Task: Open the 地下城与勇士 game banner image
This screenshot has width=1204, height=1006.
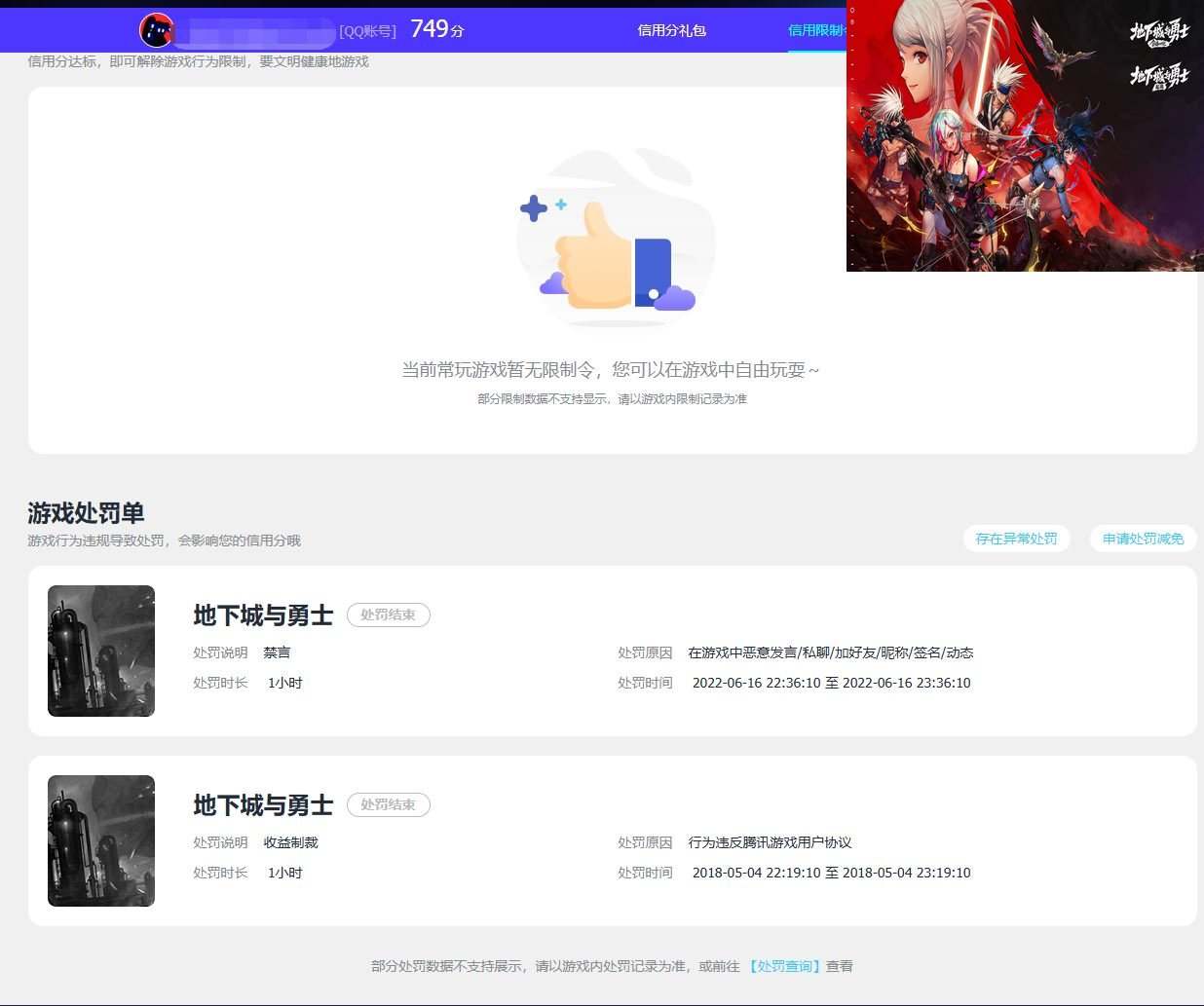Action: (x=1025, y=135)
